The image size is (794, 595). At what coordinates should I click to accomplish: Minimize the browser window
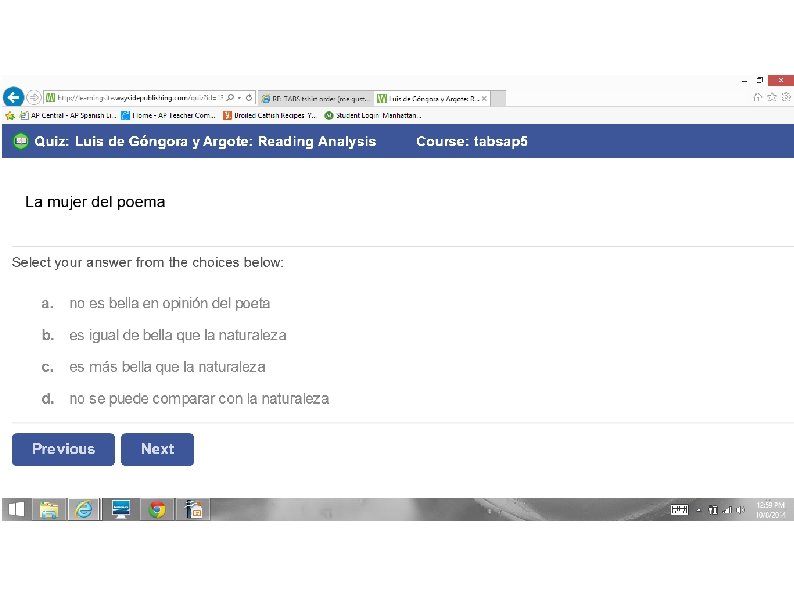click(x=744, y=81)
